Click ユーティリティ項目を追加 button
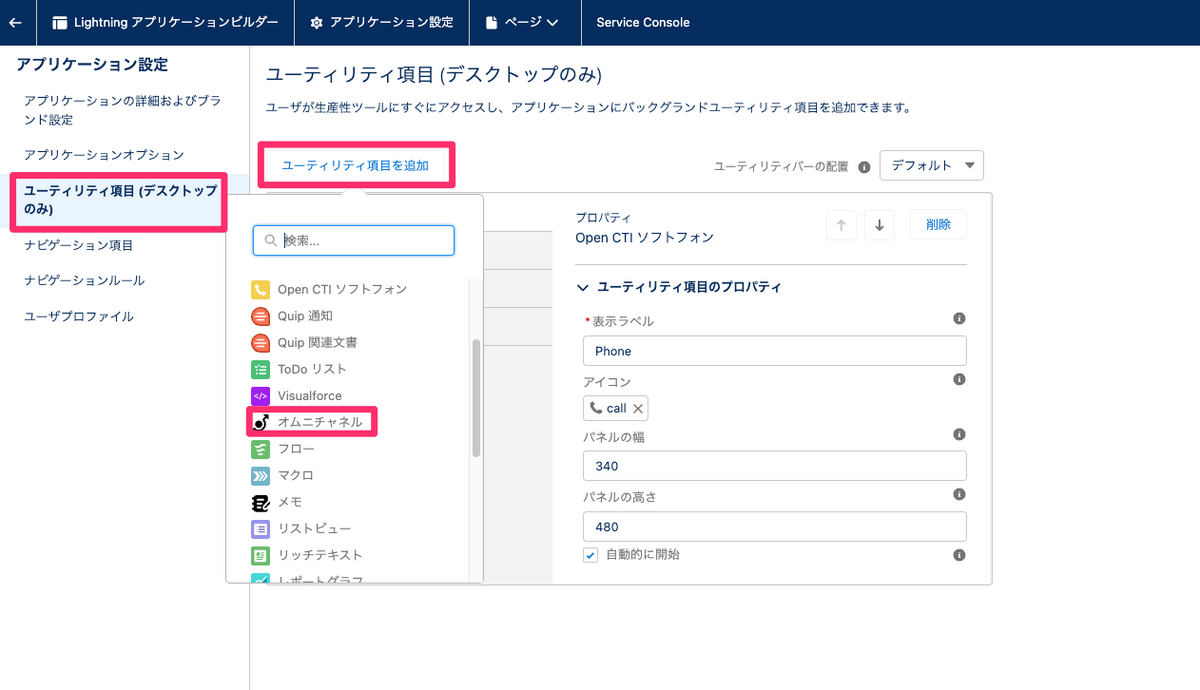 click(355, 165)
